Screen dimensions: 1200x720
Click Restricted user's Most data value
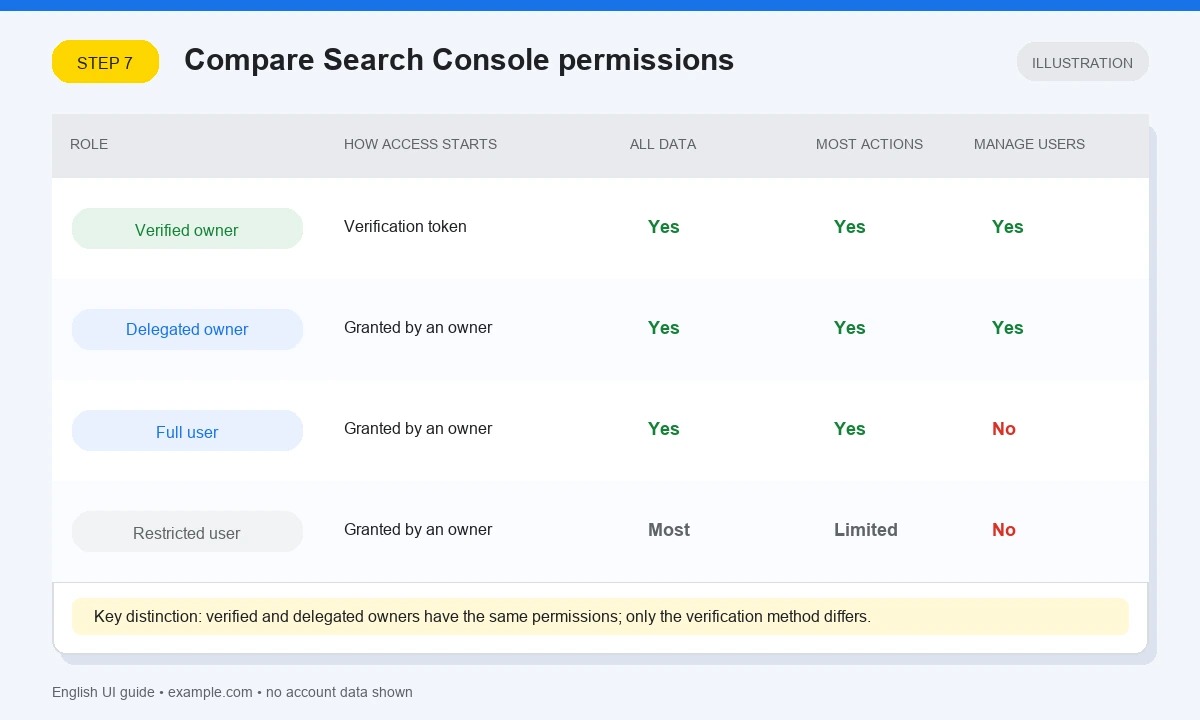[x=668, y=530]
